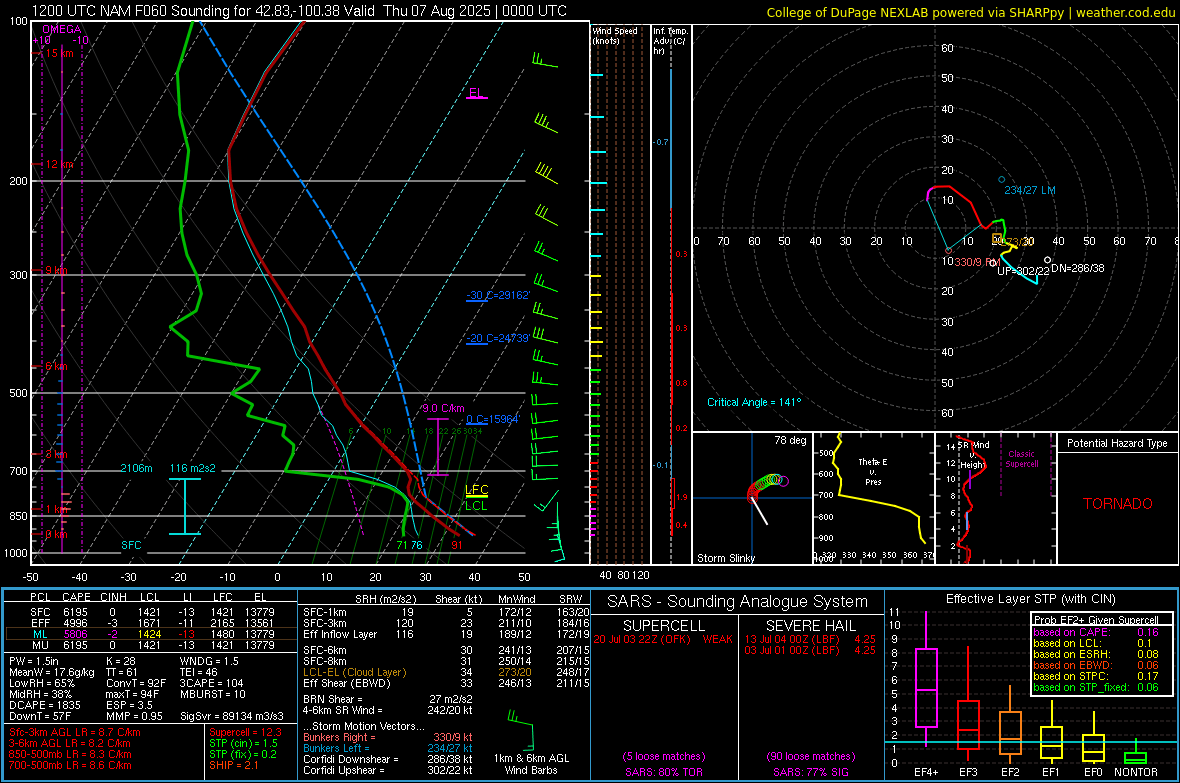Select the SFC-1km shear row
The image size is (1180, 783).
click(446, 612)
